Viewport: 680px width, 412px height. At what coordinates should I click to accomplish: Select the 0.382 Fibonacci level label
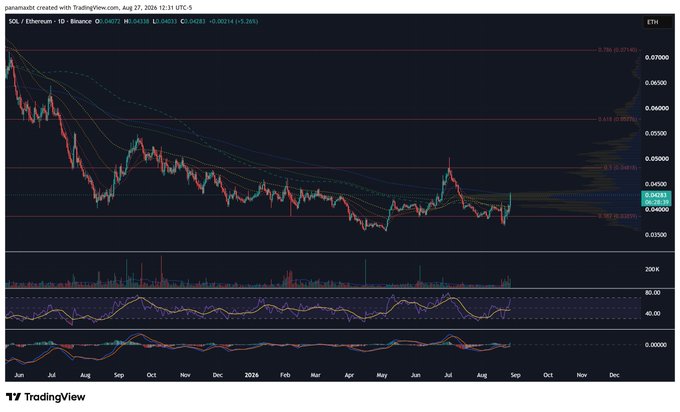(618, 216)
